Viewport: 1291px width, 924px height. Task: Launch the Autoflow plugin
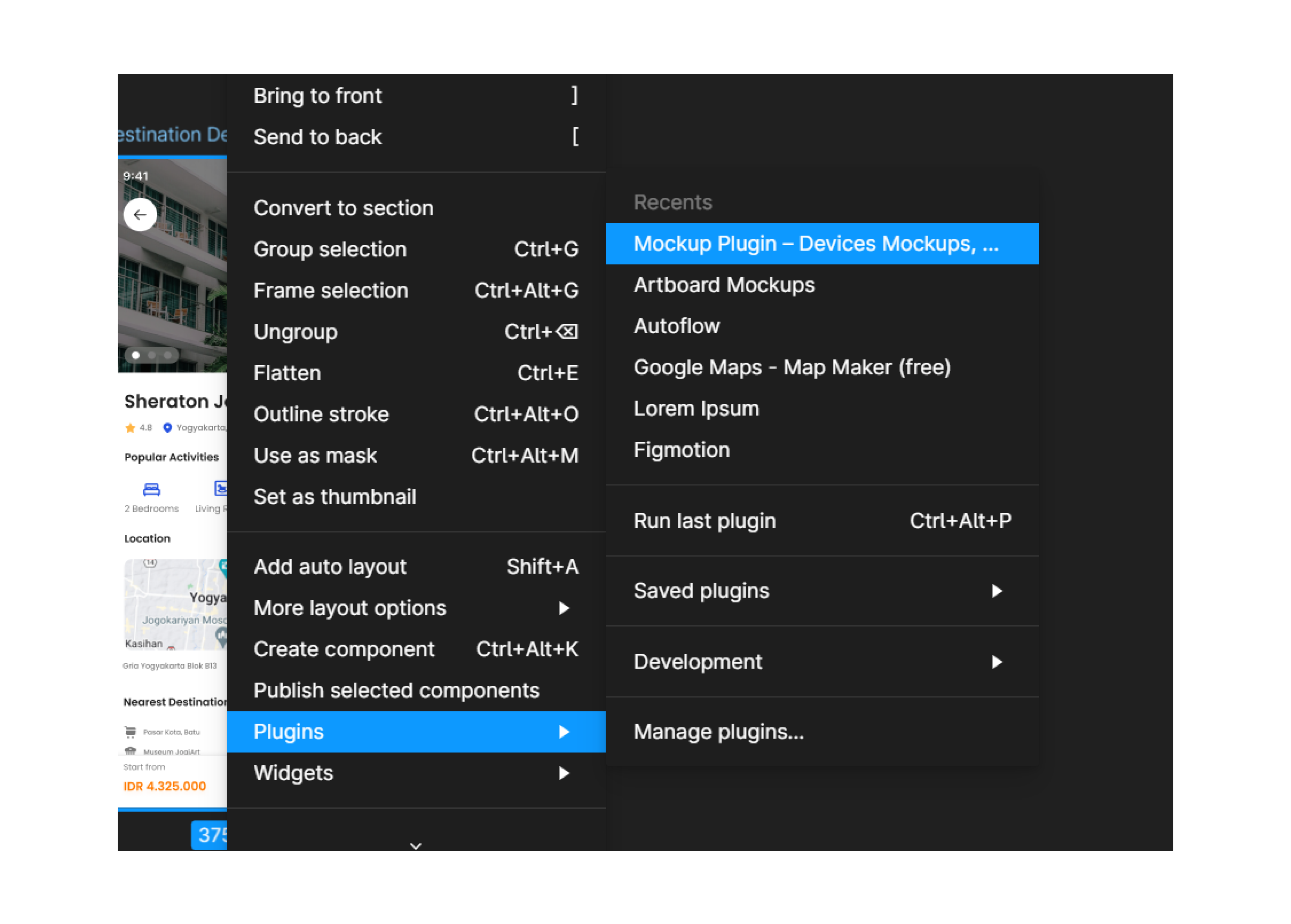pos(822,326)
